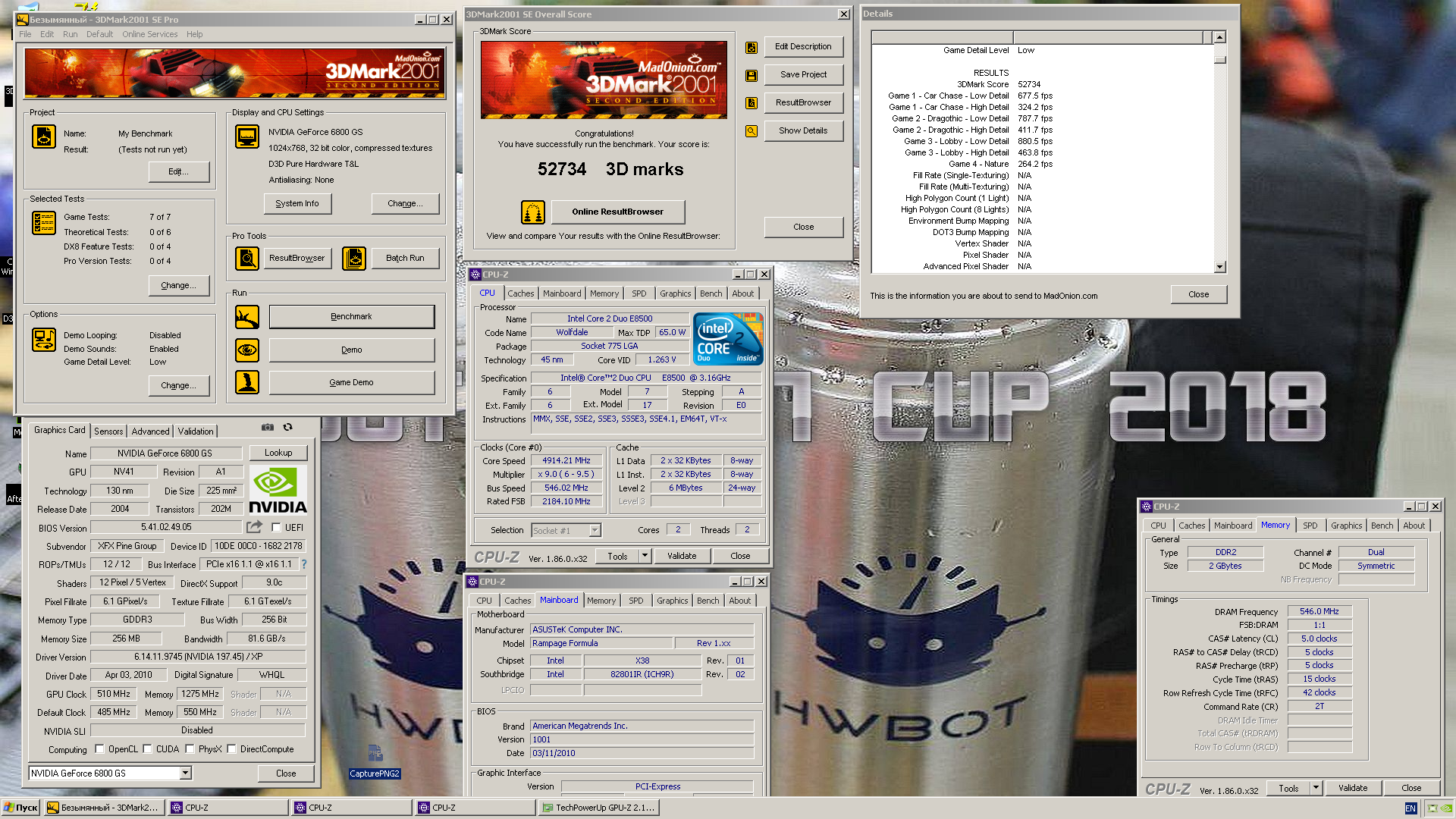The height and width of the screenshot is (819, 1456).
Task: Click the Save Project floppy icon
Action: (x=752, y=76)
